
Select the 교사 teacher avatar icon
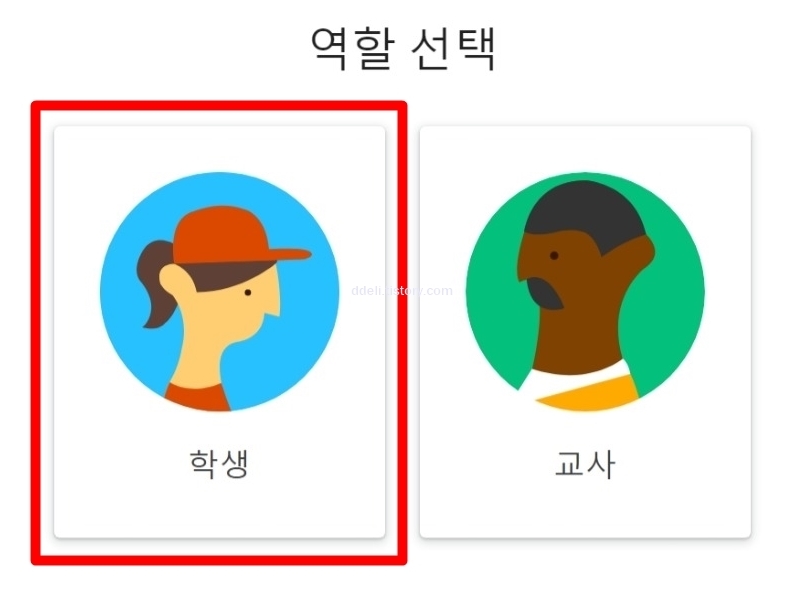coord(585,292)
